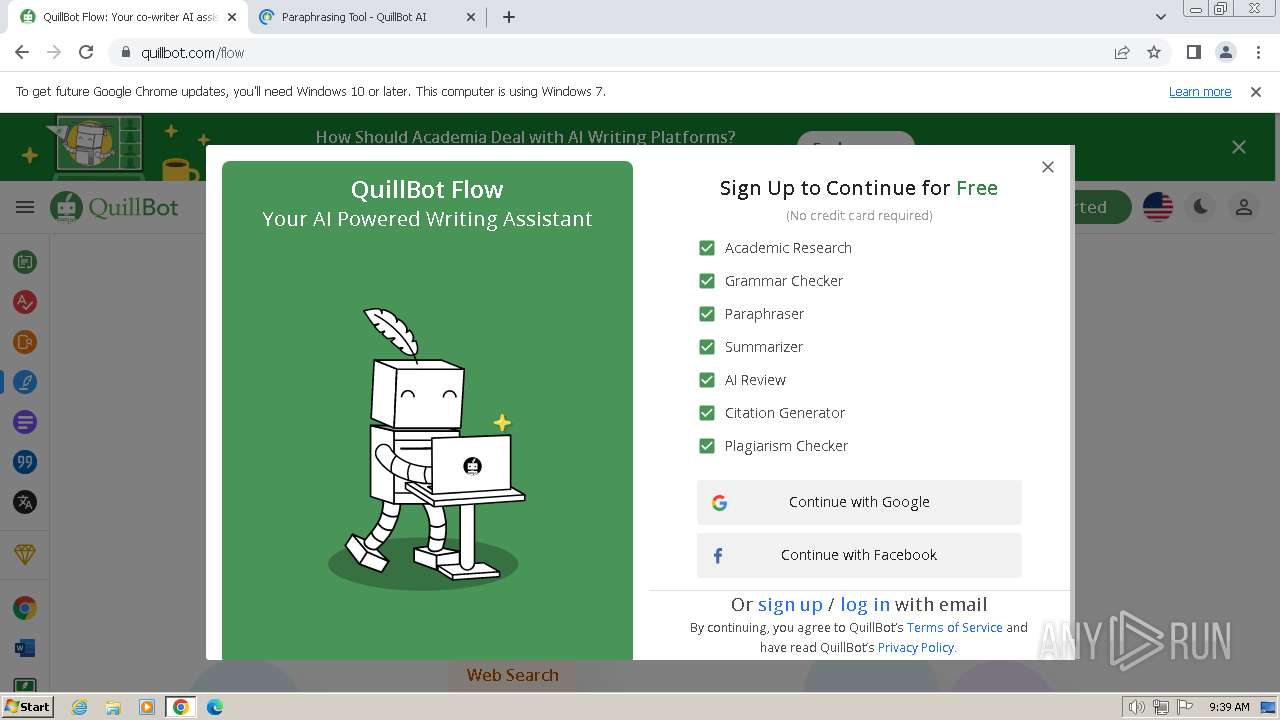Open the Chrome extension sidebar icon

25,608
